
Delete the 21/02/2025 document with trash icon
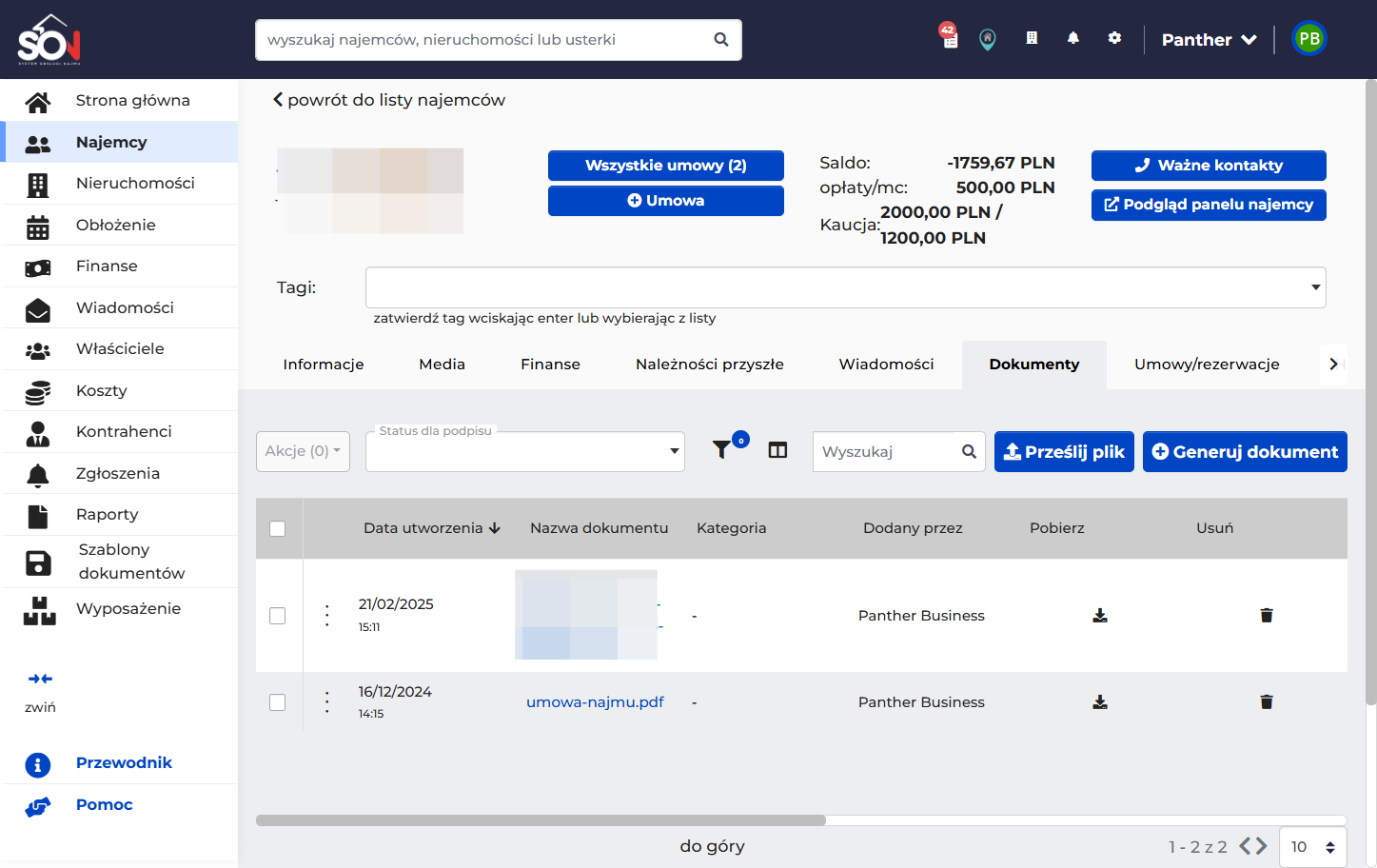point(1267,616)
